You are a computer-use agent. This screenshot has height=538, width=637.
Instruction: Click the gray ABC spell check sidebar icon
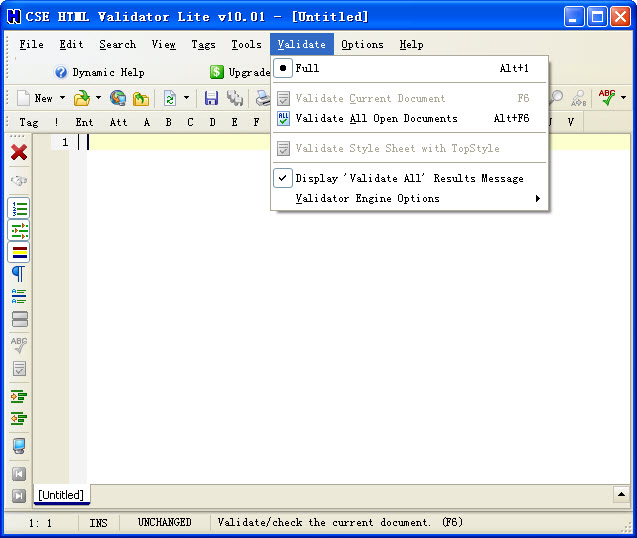click(19, 345)
